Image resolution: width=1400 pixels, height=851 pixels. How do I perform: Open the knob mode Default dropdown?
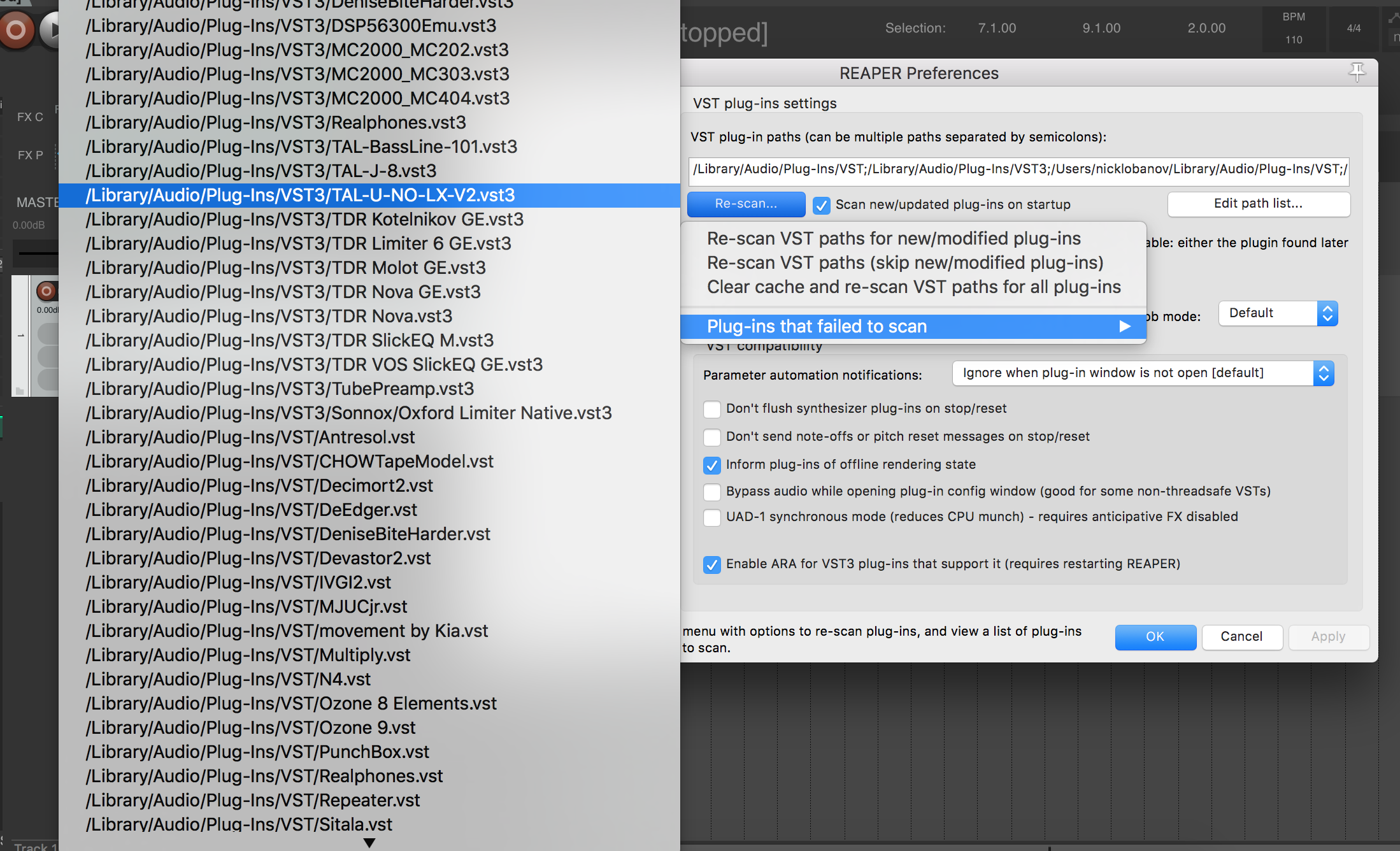click(x=1277, y=313)
